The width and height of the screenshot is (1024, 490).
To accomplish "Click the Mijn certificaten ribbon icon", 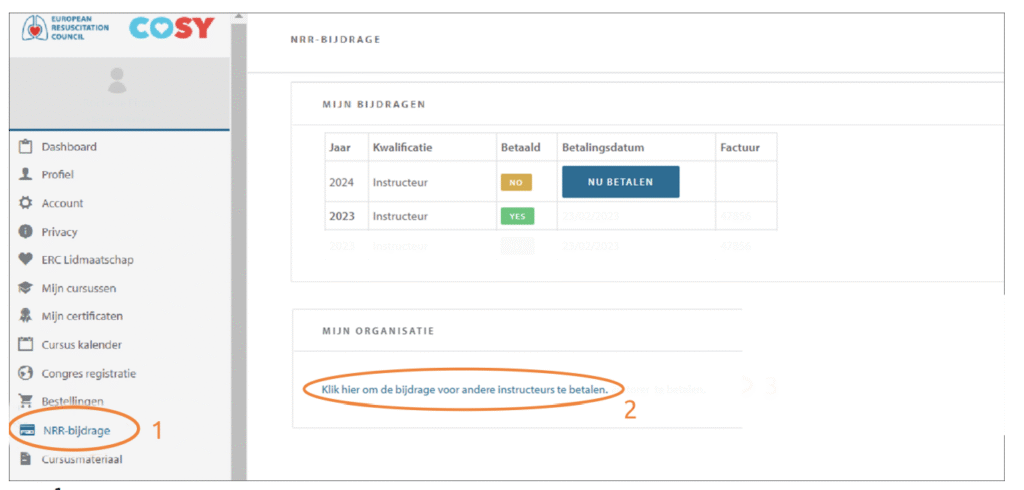I will coord(26,317).
